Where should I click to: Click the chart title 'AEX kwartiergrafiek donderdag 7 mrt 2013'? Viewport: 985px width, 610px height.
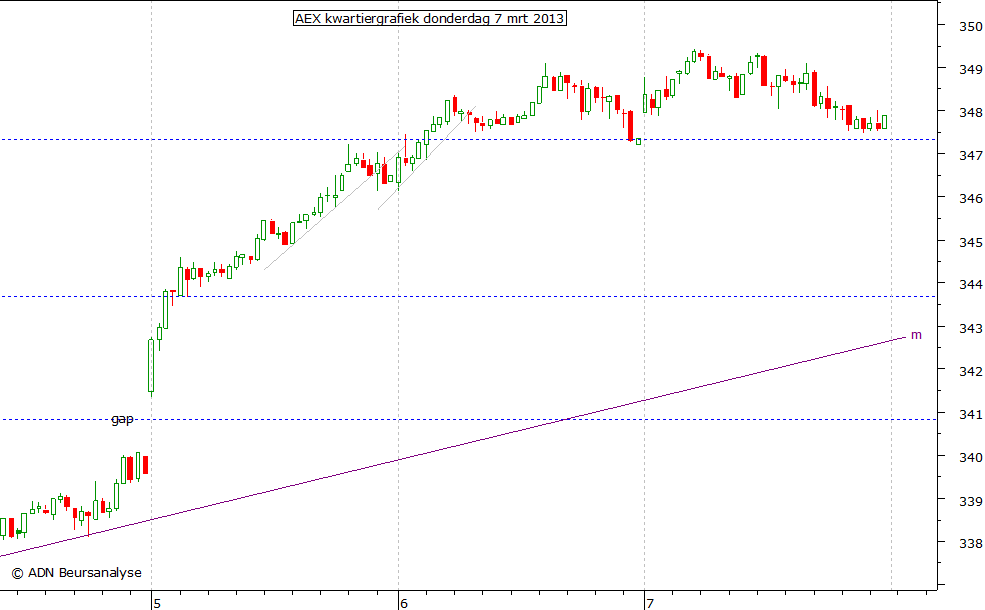[430, 18]
